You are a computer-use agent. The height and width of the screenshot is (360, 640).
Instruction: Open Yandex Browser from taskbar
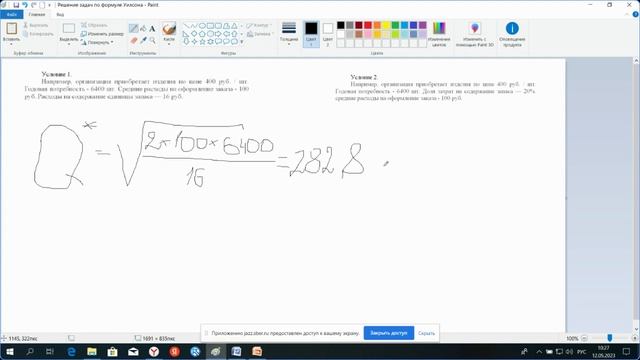[x=154, y=351]
